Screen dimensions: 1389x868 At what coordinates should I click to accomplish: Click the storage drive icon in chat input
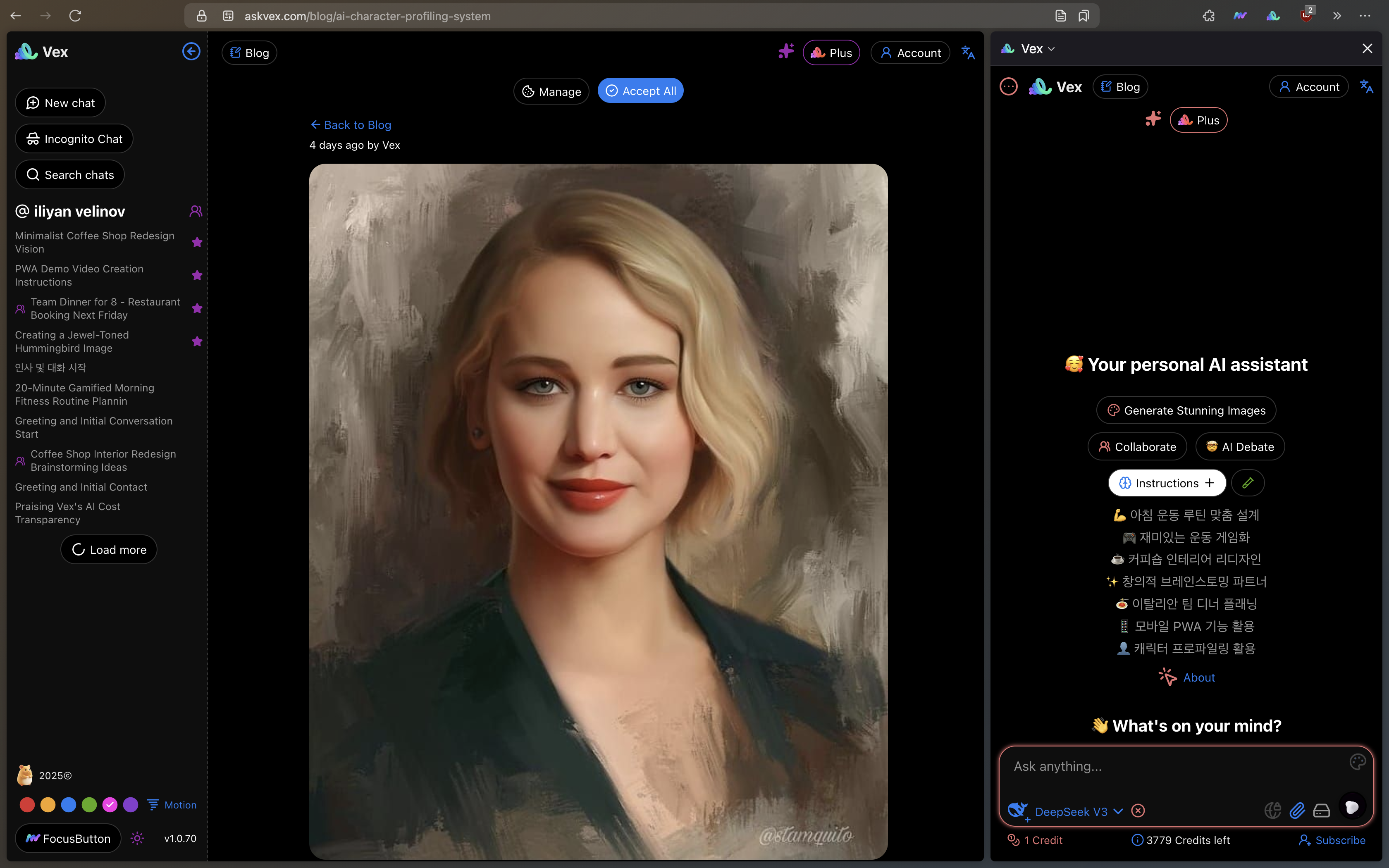click(x=1321, y=810)
